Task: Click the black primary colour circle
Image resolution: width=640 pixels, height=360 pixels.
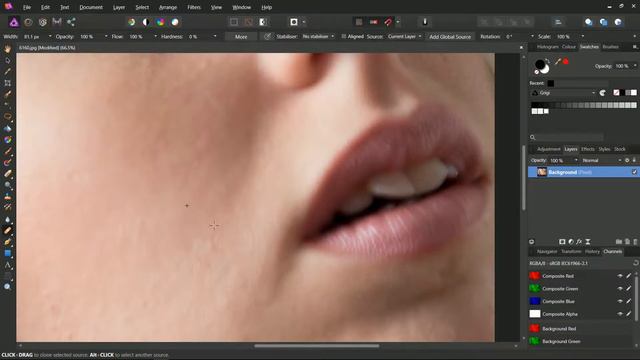Action: point(540,64)
